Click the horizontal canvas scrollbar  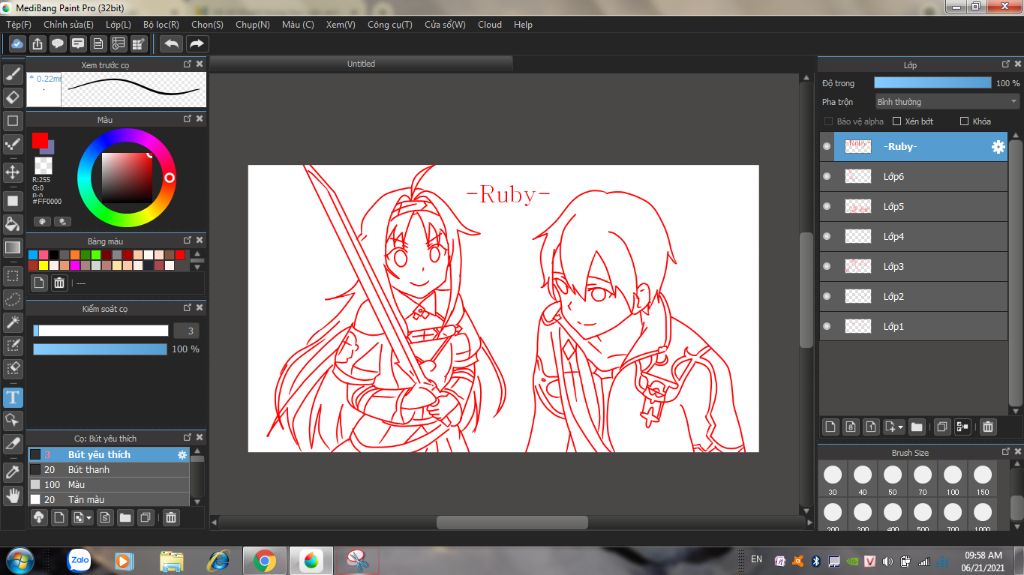pyautogui.click(x=512, y=523)
